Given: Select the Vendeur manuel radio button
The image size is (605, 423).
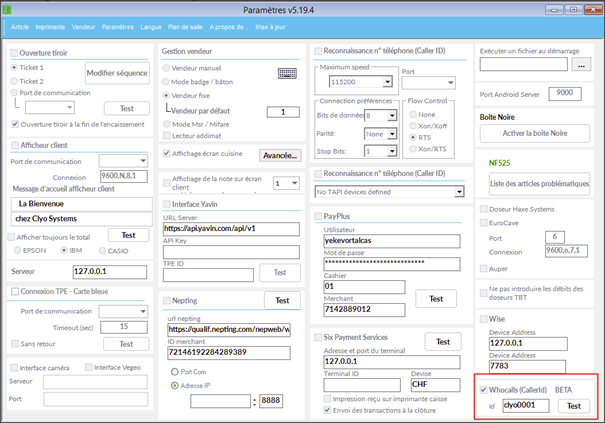Looking at the screenshot, I should (x=166, y=68).
